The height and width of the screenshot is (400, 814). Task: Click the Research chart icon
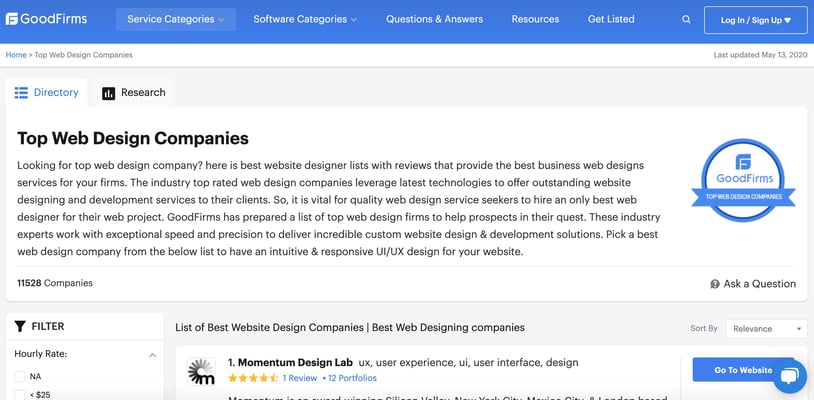point(108,93)
